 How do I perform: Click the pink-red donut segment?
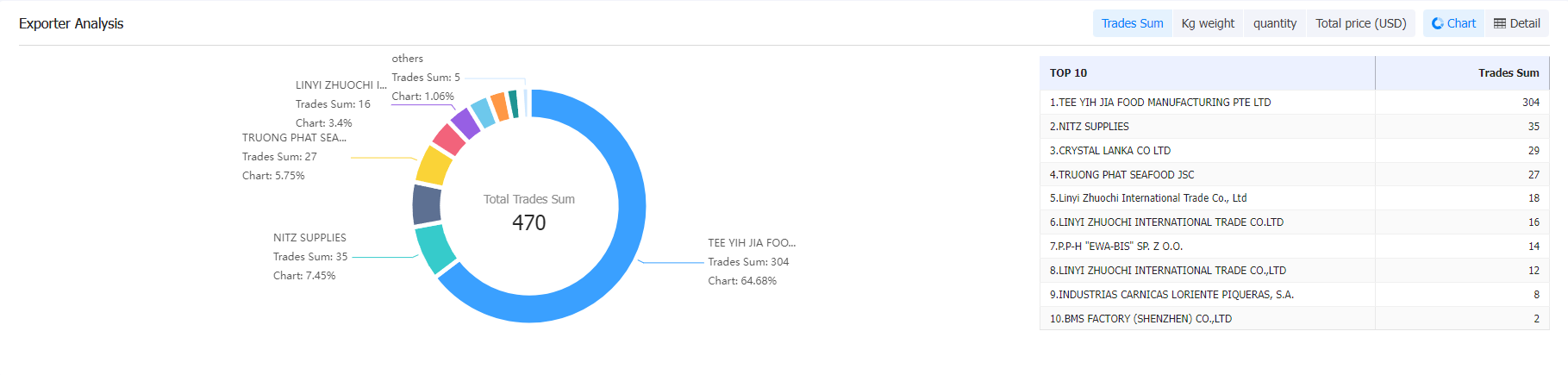pos(448,139)
